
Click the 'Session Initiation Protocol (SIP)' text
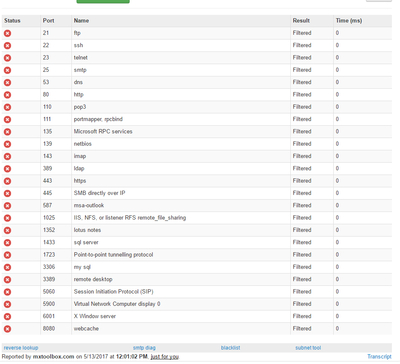tap(114, 292)
